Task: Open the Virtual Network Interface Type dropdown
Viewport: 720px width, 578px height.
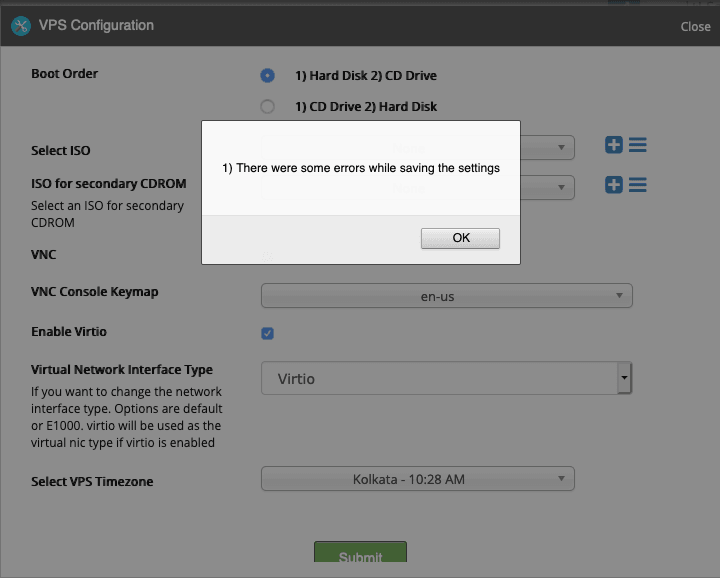Action: pos(446,379)
